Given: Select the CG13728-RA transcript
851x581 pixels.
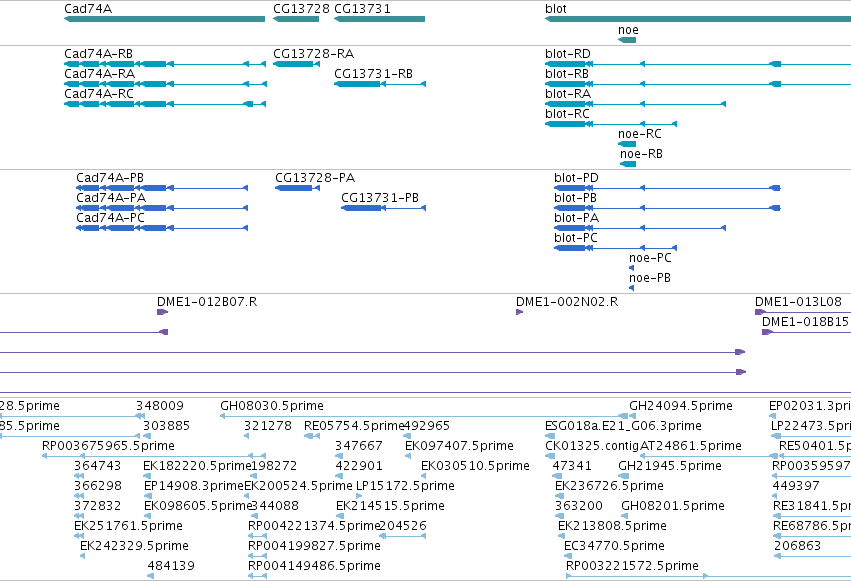Looking at the screenshot, I should [x=296, y=64].
